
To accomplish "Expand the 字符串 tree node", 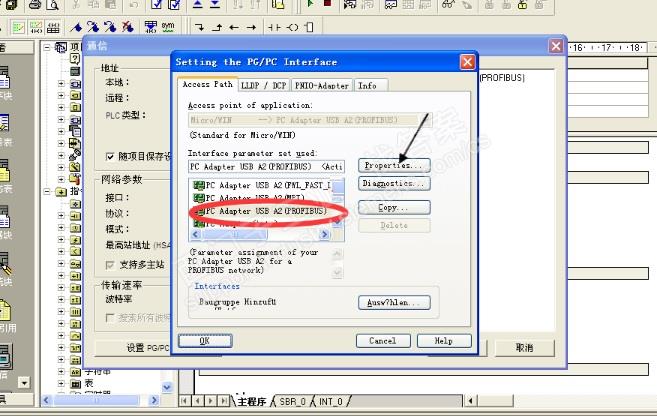I will point(61,372).
